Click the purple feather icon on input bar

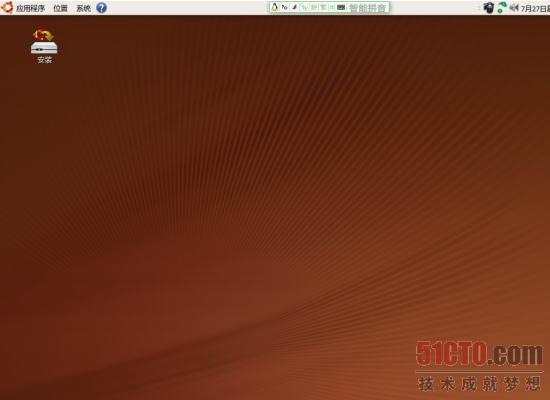point(295,7)
